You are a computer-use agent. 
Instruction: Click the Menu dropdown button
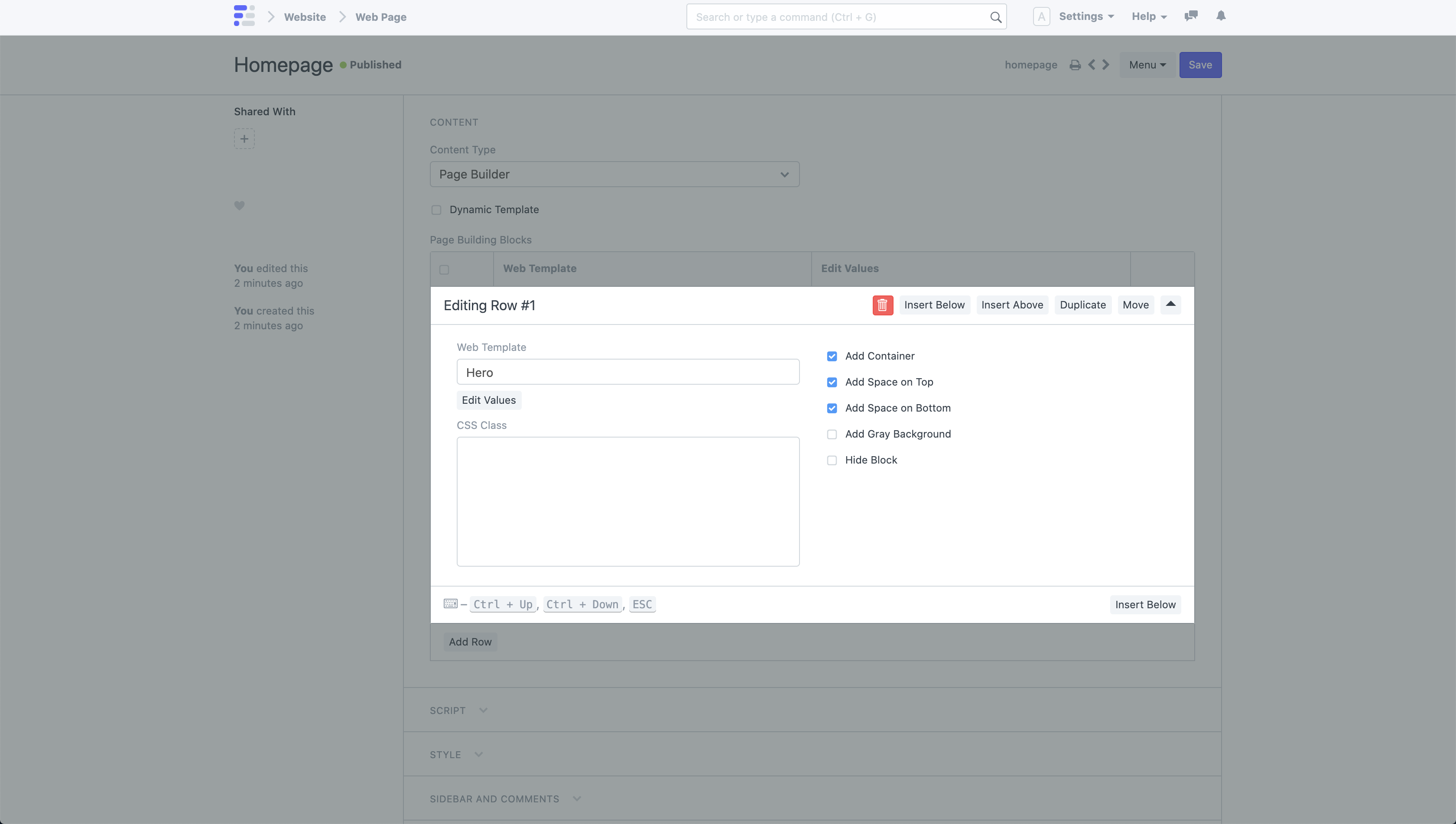pos(1146,65)
